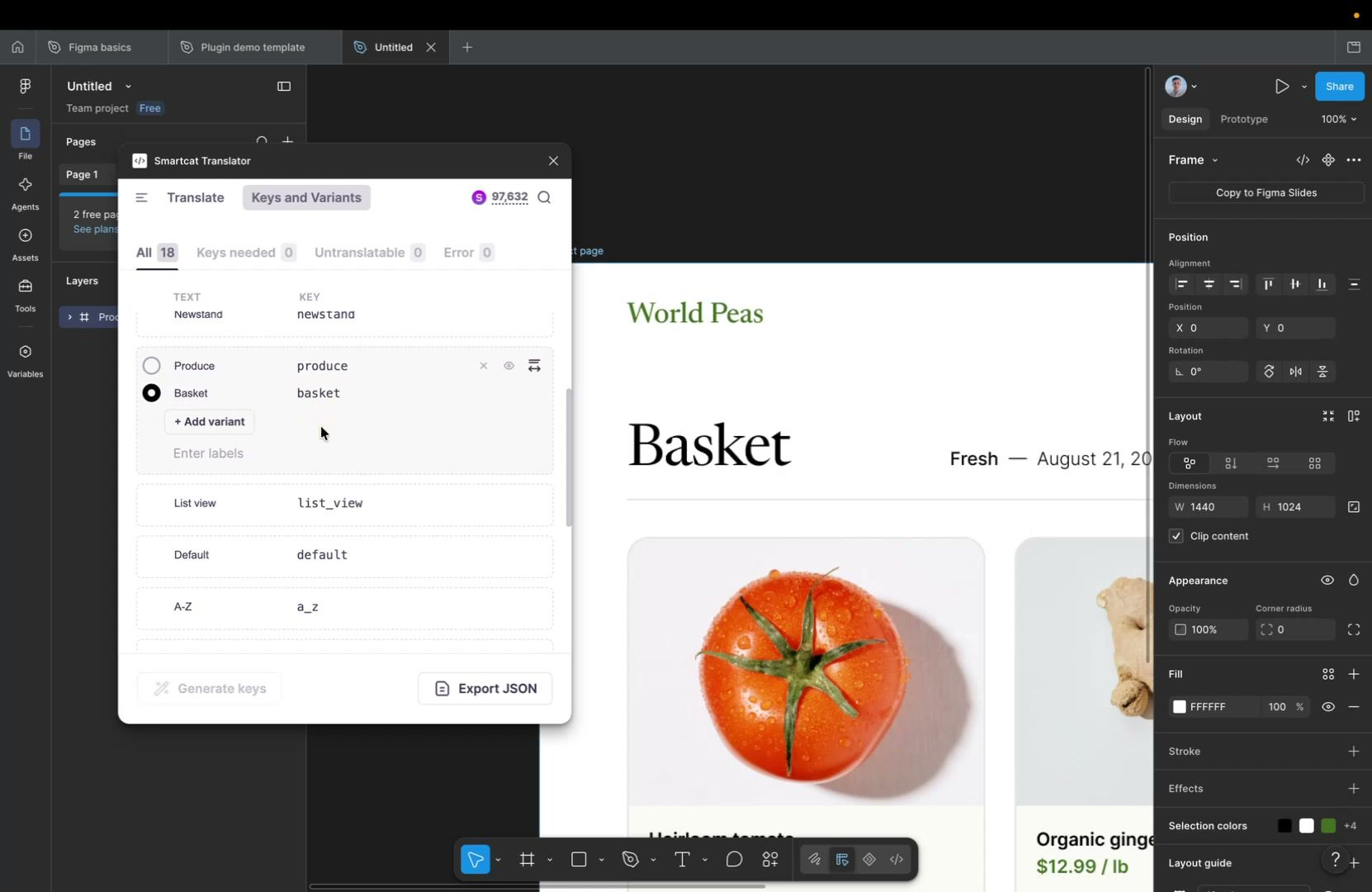The image size is (1372, 892).
Task: Open the help question mark button
Action: coord(1335,861)
